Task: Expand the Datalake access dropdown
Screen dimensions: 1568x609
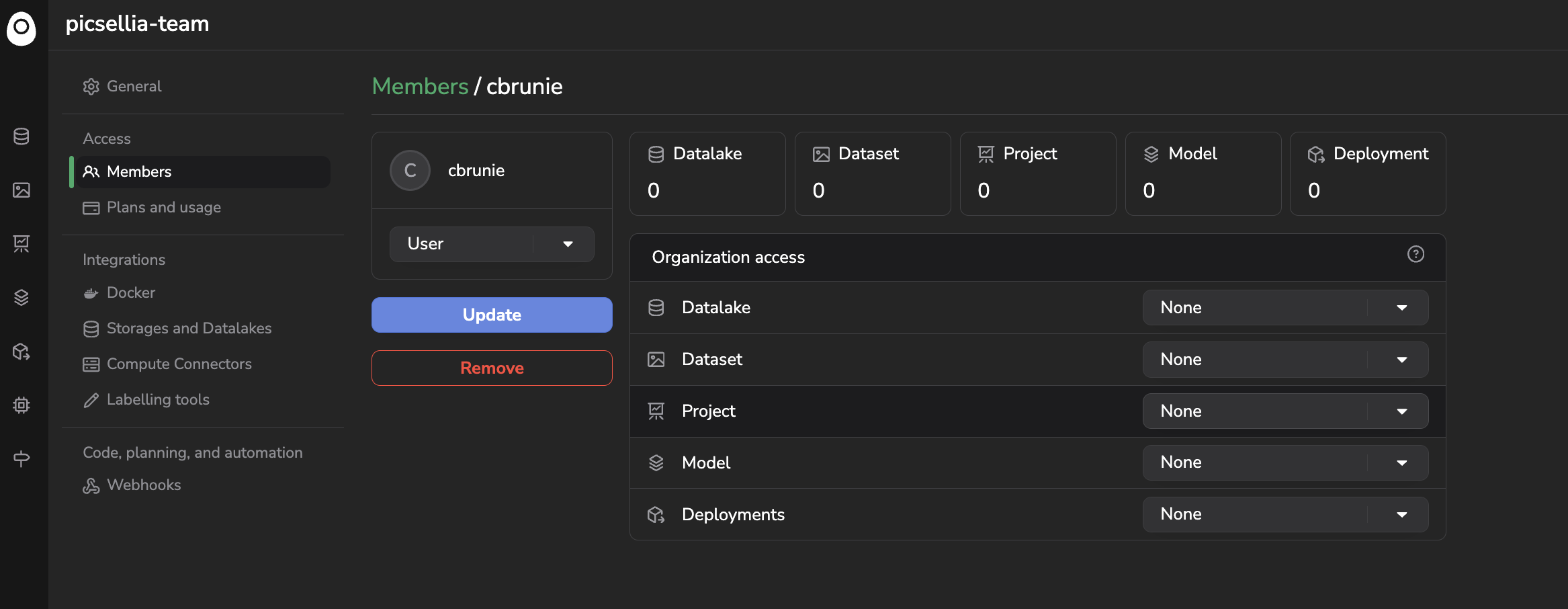Action: tap(1284, 307)
